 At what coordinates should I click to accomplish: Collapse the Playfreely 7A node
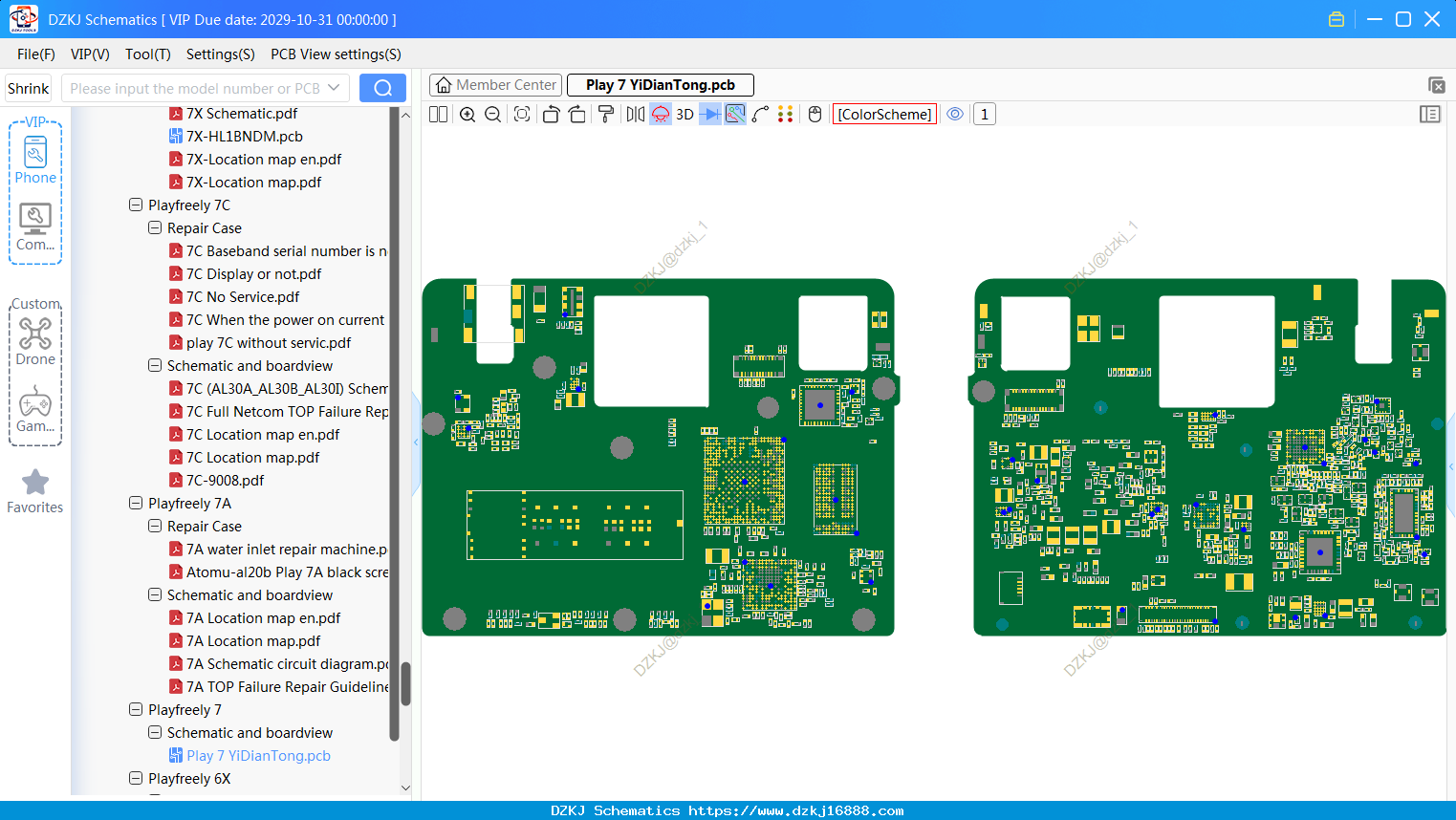(x=136, y=503)
